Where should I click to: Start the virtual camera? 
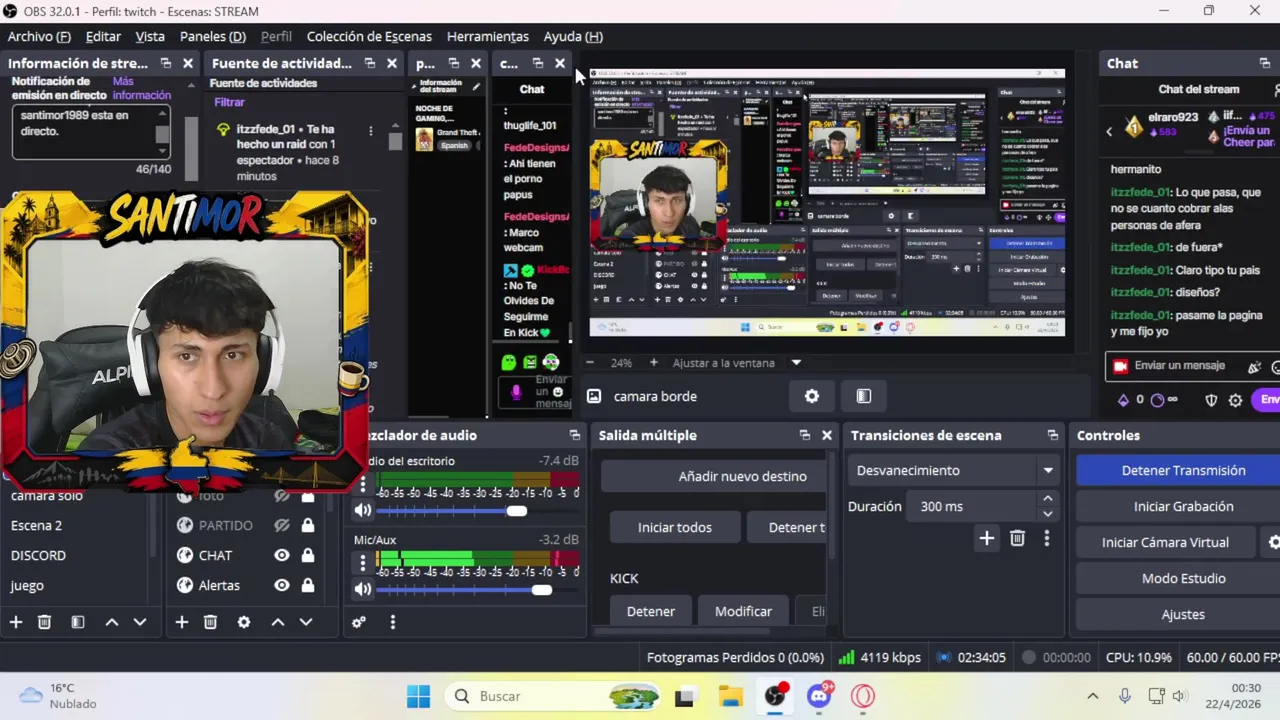coord(1165,542)
